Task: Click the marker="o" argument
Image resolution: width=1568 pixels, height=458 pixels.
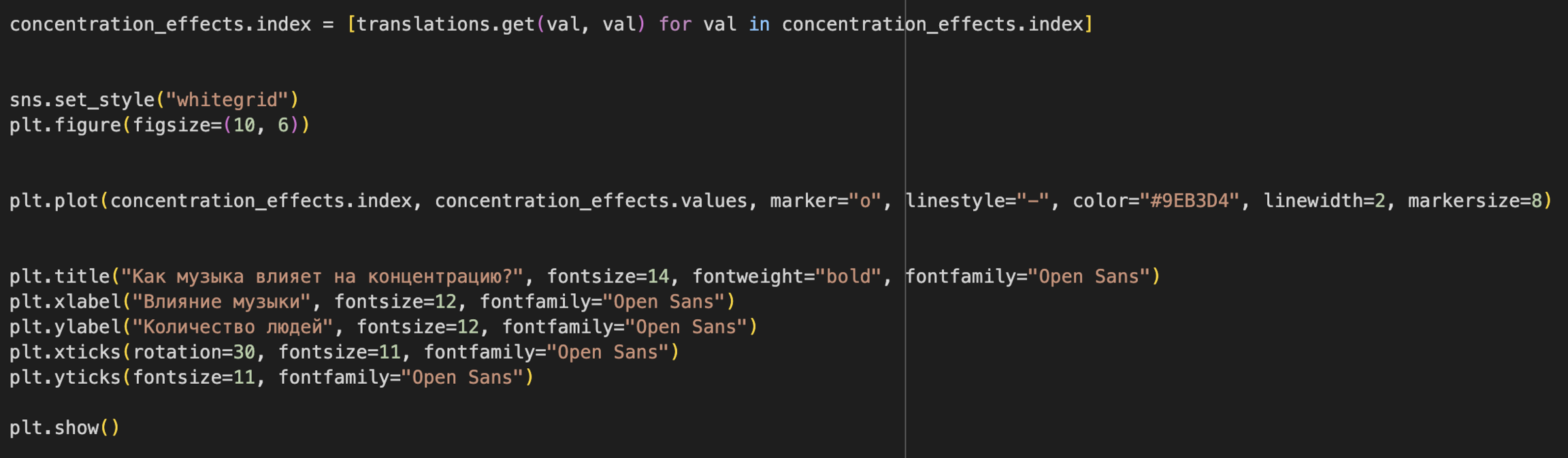Action: pos(825,201)
